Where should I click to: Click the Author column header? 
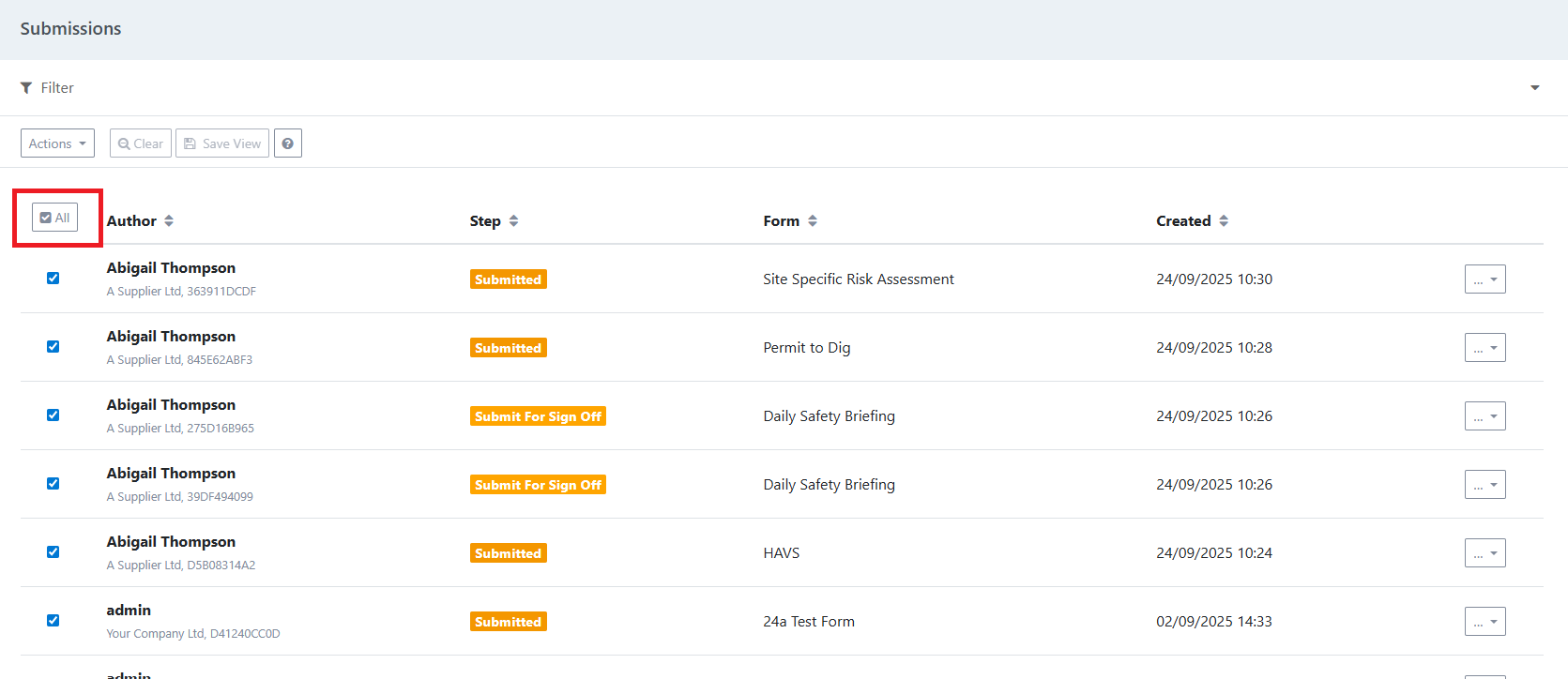click(x=131, y=221)
